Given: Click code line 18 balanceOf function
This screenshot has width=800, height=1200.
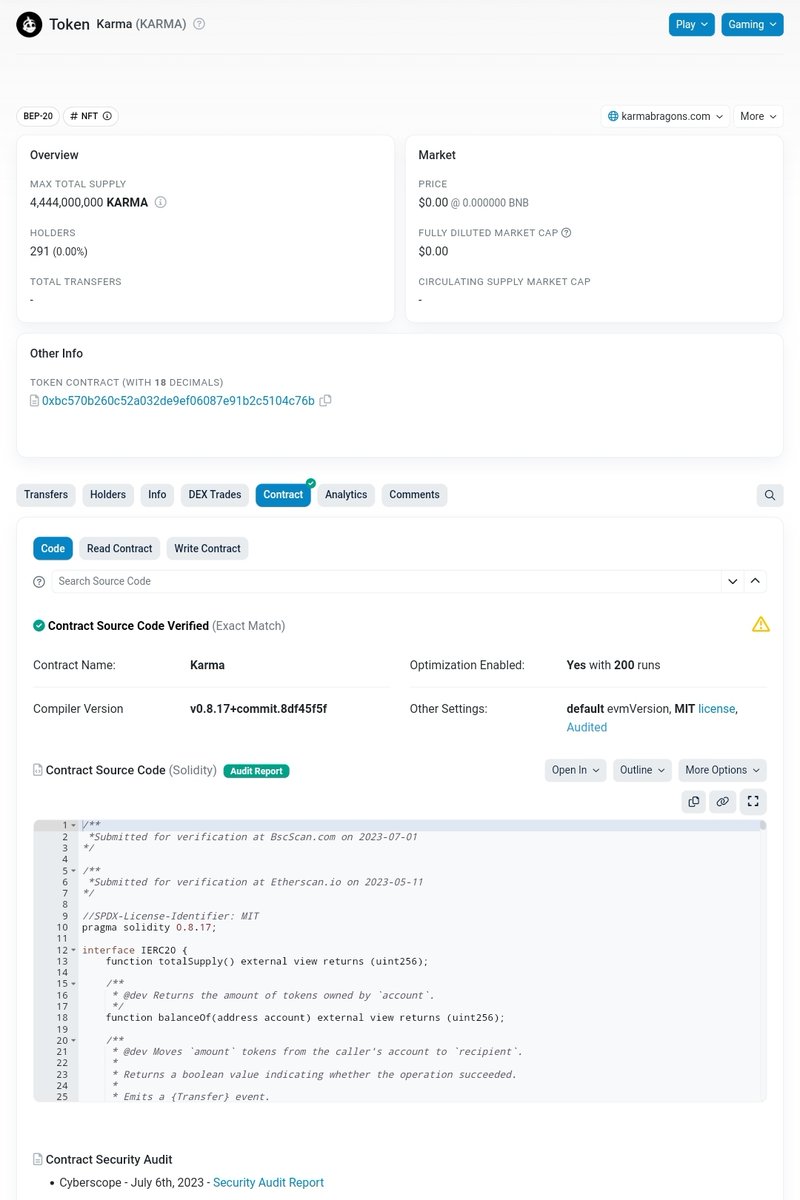Looking at the screenshot, I should [x=305, y=1018].
